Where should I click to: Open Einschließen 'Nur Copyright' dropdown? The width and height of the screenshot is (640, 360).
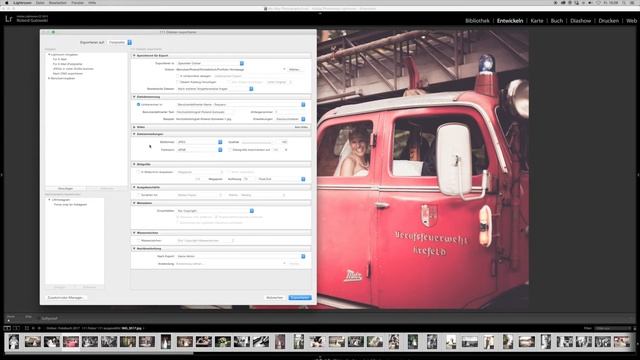click(x=215, y=211)
